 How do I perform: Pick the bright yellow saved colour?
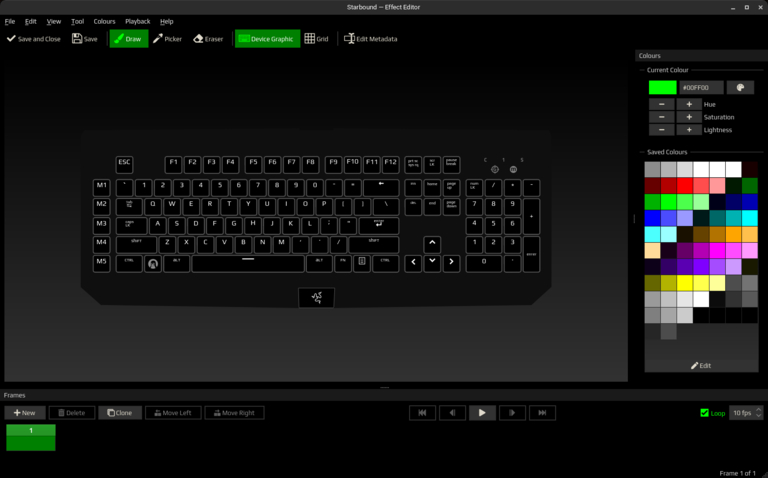coord(685,283)
